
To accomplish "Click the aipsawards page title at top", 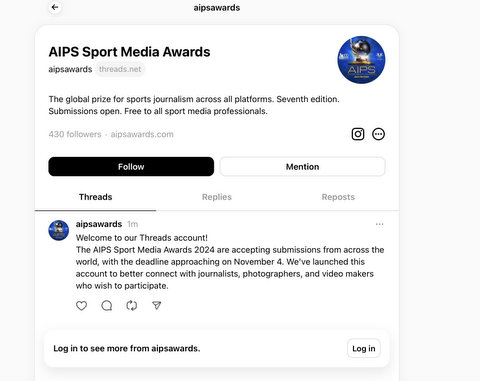I will (217, 7).
